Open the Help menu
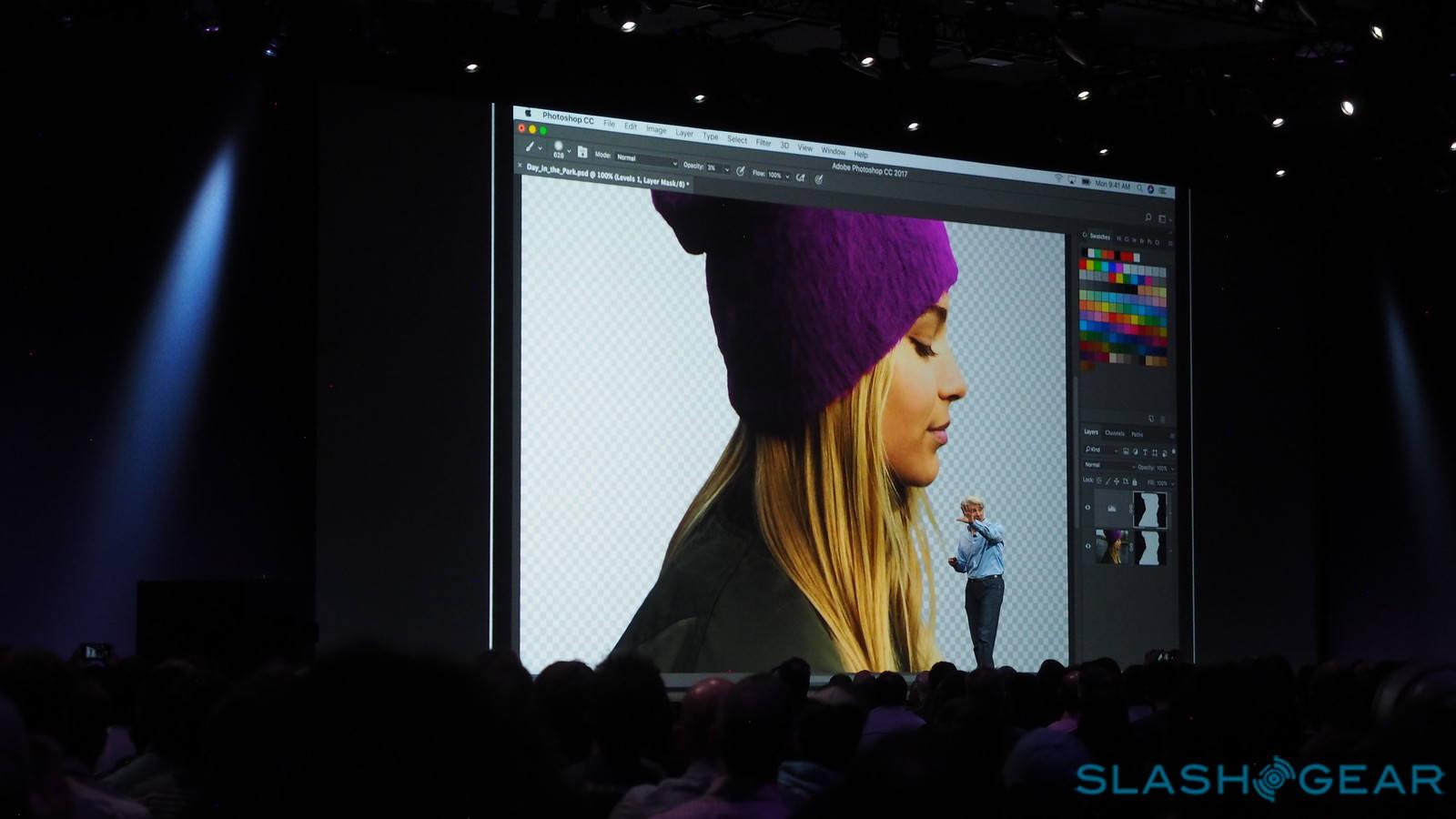 tap(861, 155)
